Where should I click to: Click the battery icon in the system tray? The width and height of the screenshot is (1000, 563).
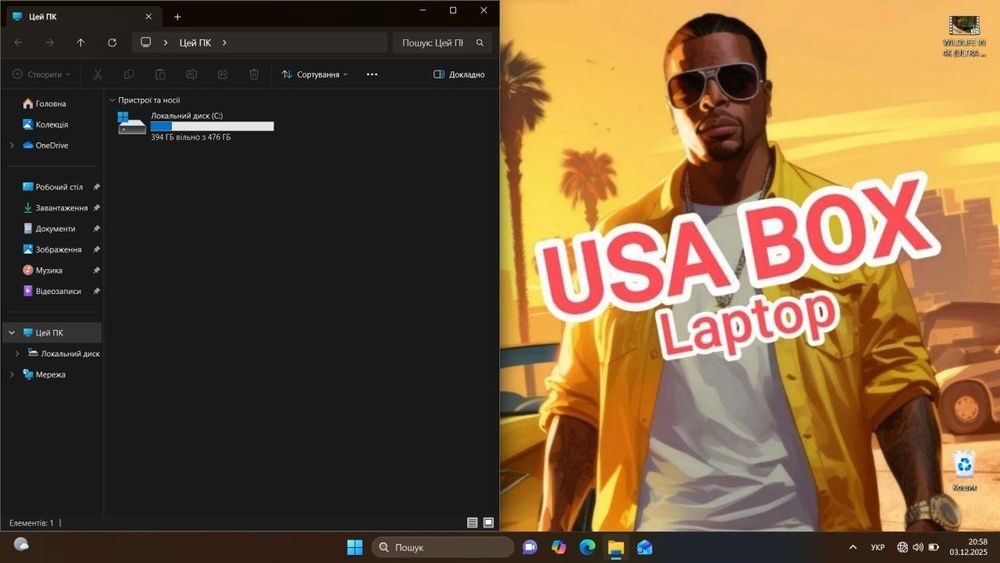(x=934, y=547)
